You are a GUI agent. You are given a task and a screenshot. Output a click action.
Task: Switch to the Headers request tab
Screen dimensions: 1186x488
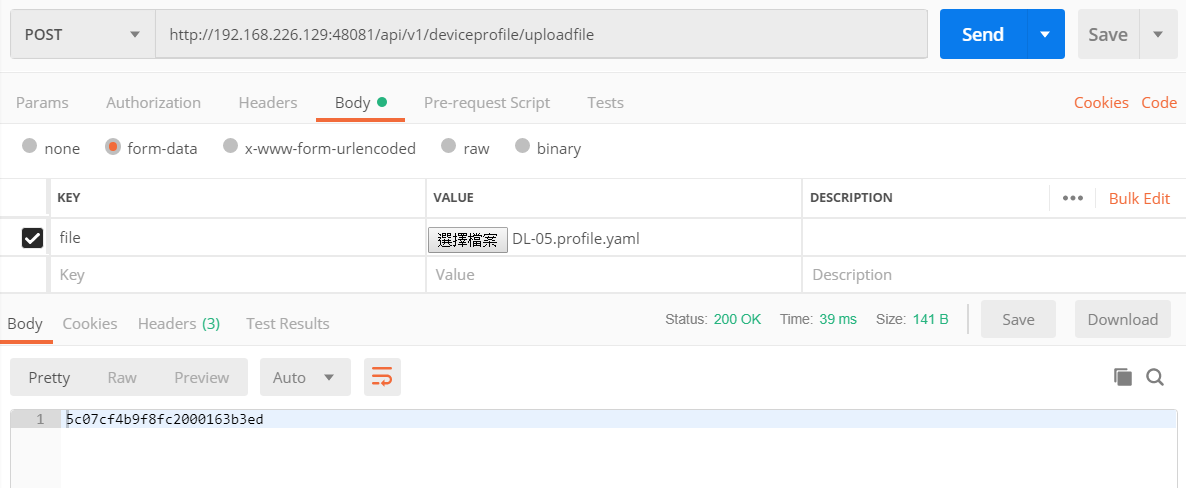tap(268, 102)
